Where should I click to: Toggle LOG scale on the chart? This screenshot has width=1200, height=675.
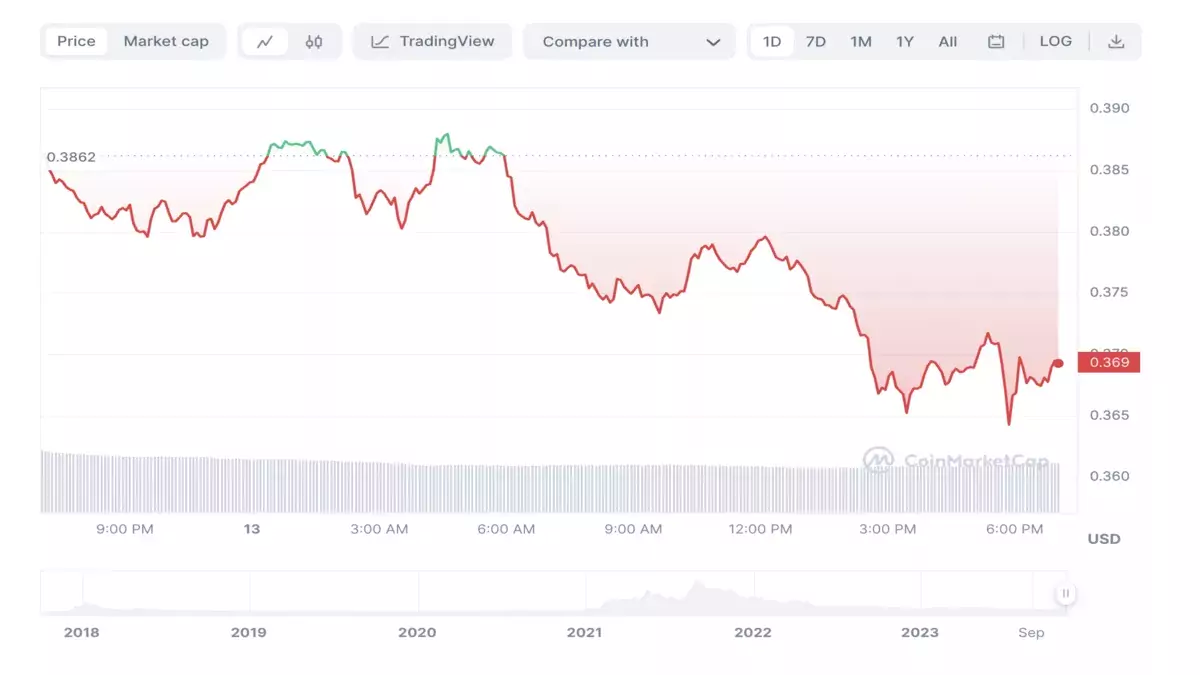(x=1056, y=42)
